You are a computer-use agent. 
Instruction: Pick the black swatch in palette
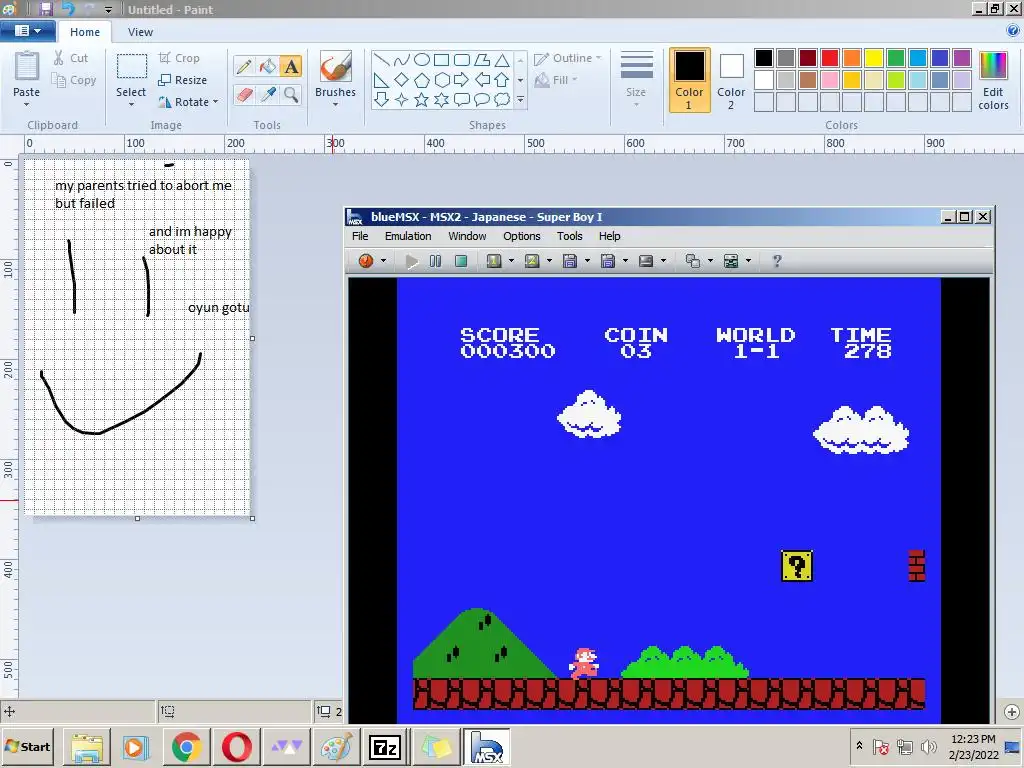click(x=763, y=58)
